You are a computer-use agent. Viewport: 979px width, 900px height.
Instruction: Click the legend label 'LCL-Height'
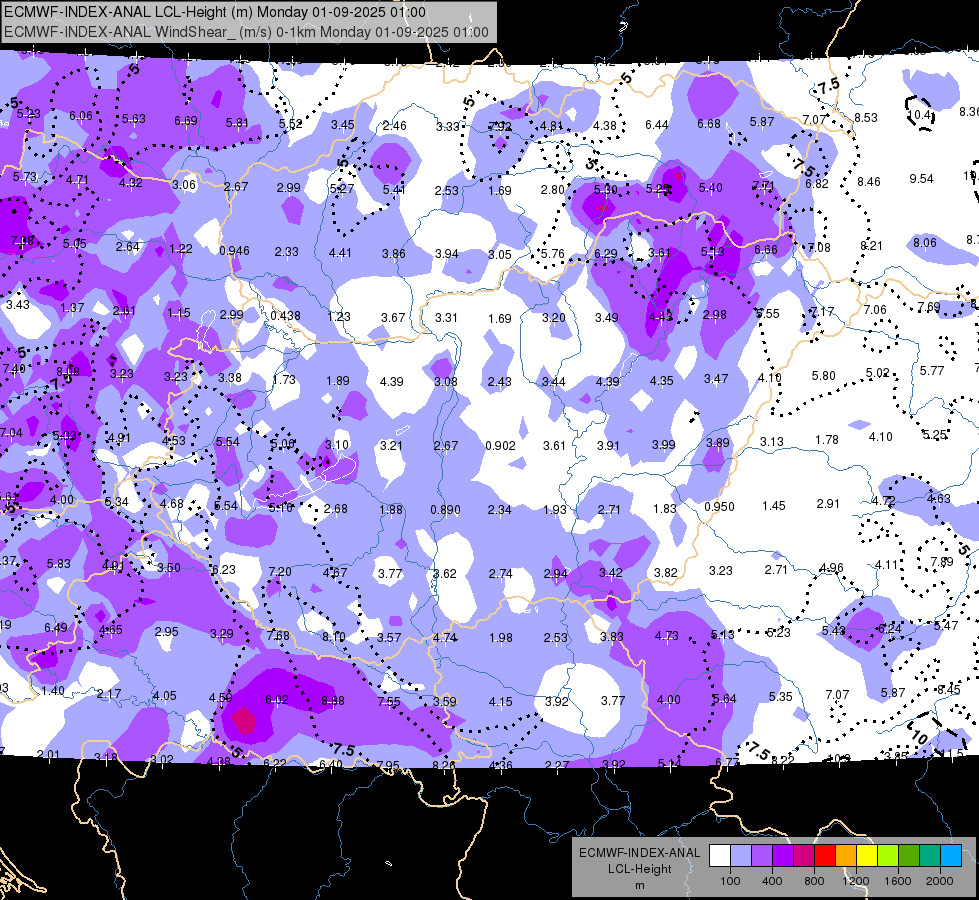click(x=639, y=869)
